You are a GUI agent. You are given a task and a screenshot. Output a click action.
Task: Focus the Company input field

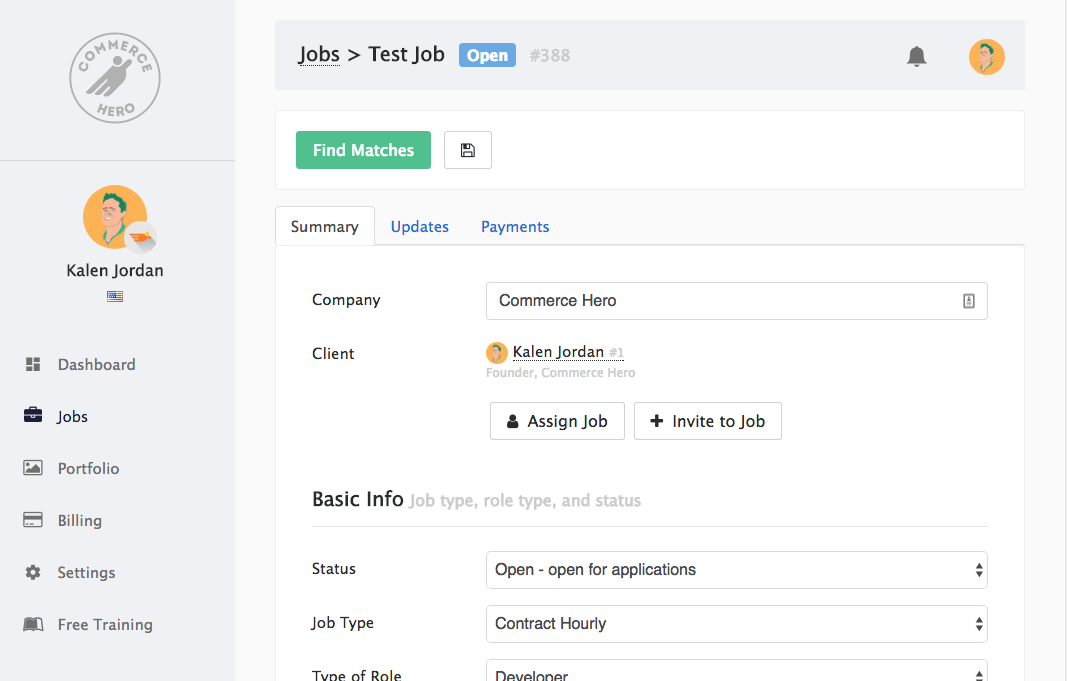point(736,301)
